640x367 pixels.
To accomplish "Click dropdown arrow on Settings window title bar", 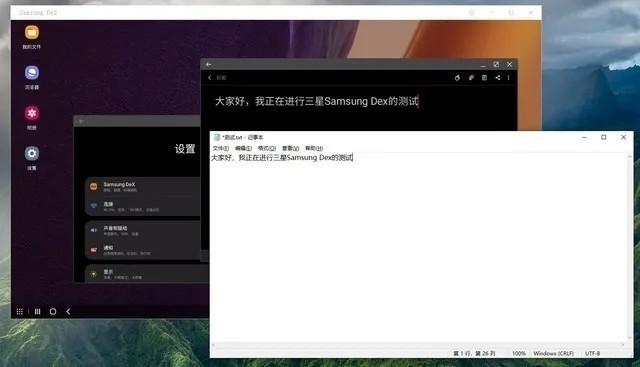I will tap(81, 121).
